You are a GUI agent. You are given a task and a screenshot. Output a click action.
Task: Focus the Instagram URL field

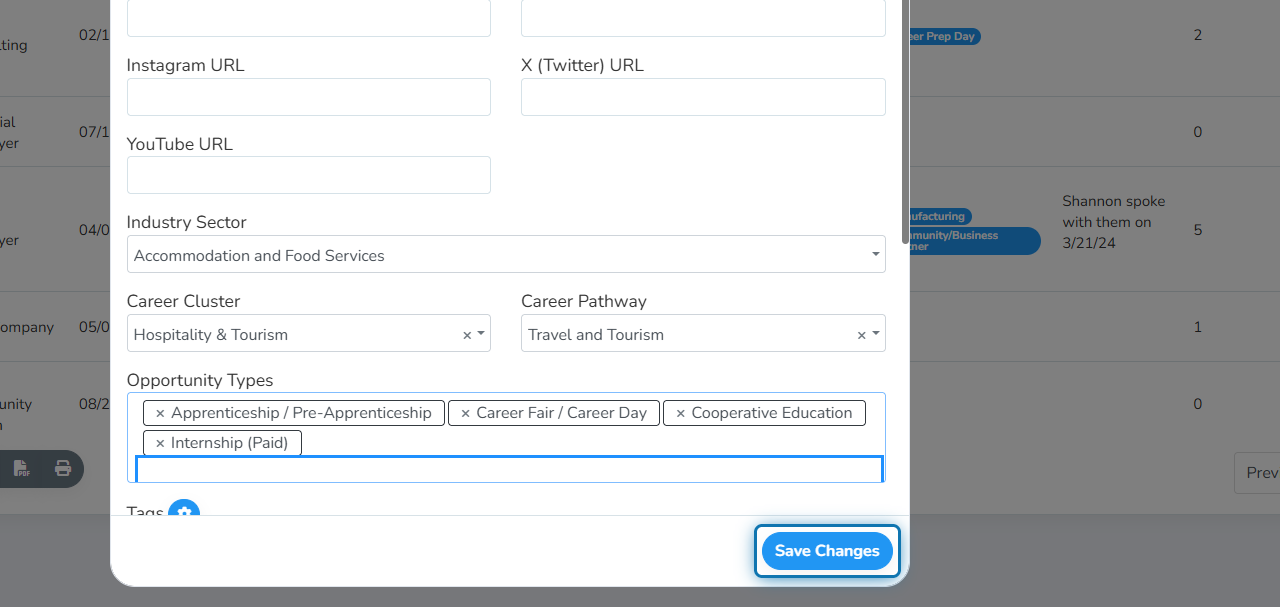click(x=309, y=97)
